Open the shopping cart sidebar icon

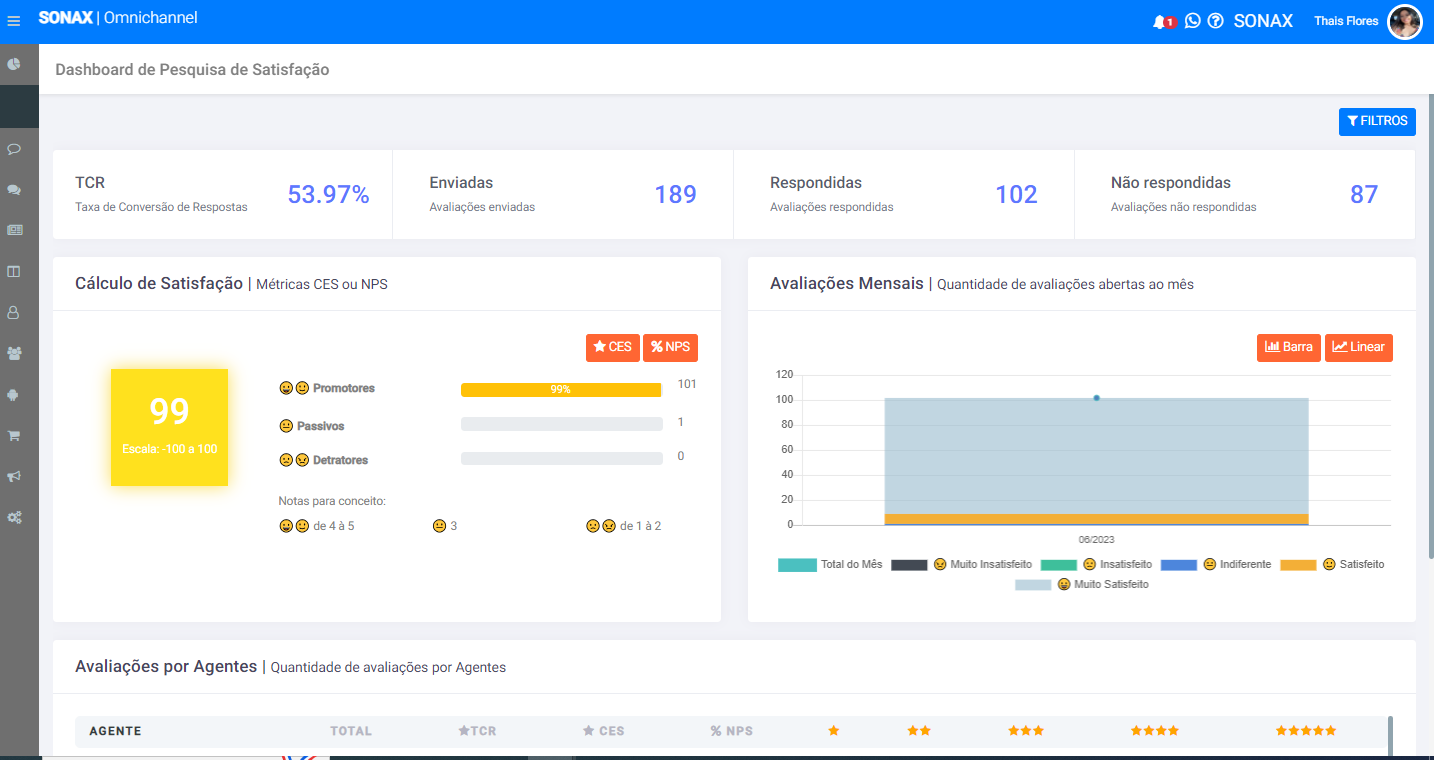pyautogui.click(x=14, y=436)
